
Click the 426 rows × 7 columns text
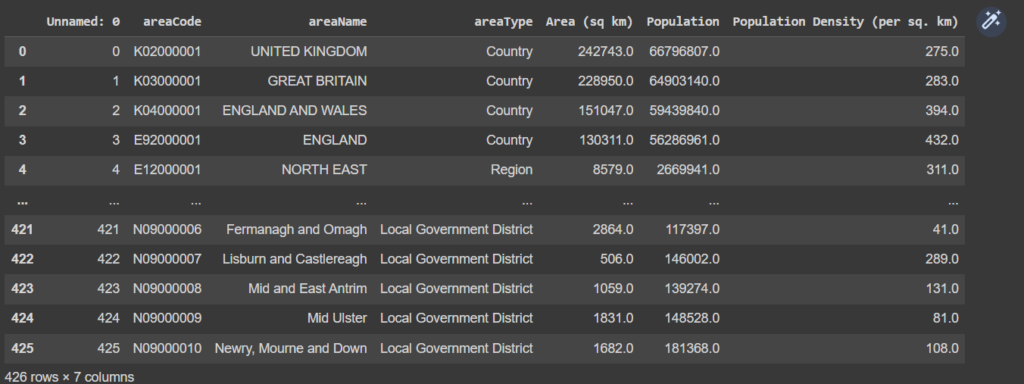[69, 377]
